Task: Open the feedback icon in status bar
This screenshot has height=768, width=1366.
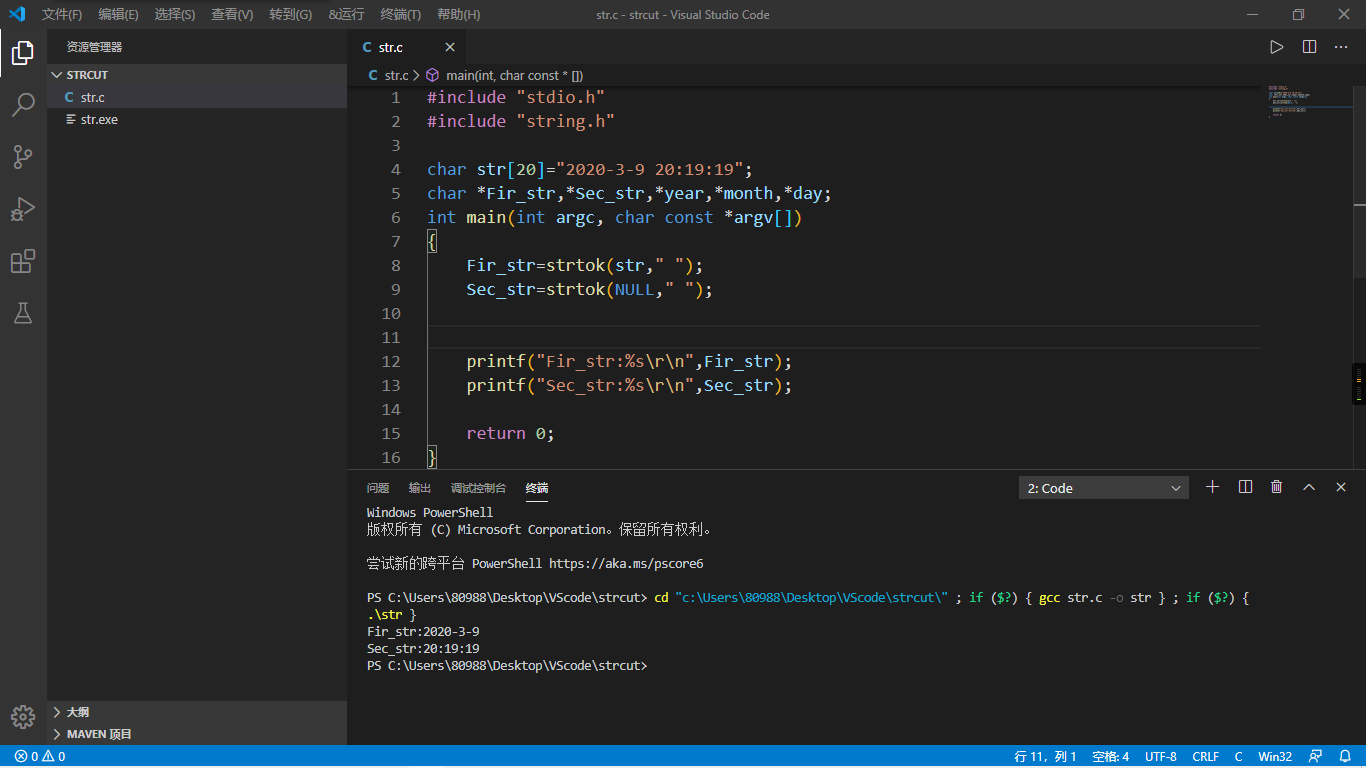Action: [x=1315, y=757]
